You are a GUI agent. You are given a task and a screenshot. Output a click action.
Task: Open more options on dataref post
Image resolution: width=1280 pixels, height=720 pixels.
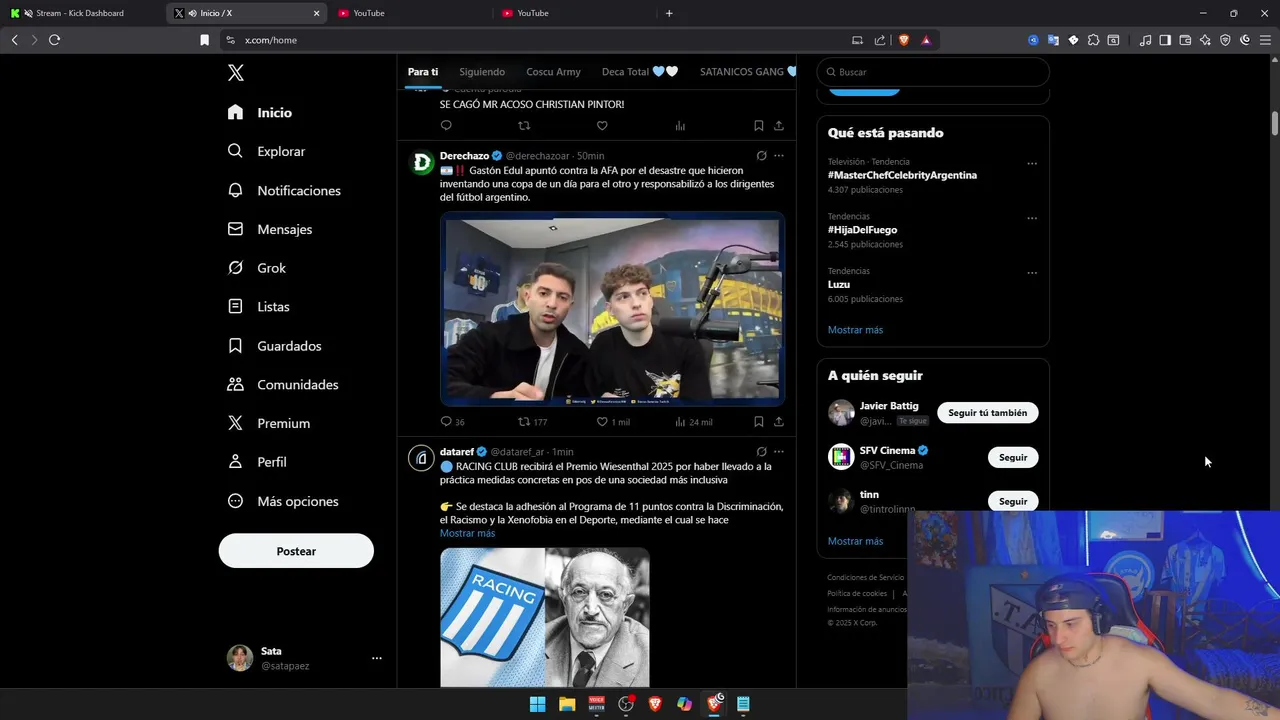point(779,452)
